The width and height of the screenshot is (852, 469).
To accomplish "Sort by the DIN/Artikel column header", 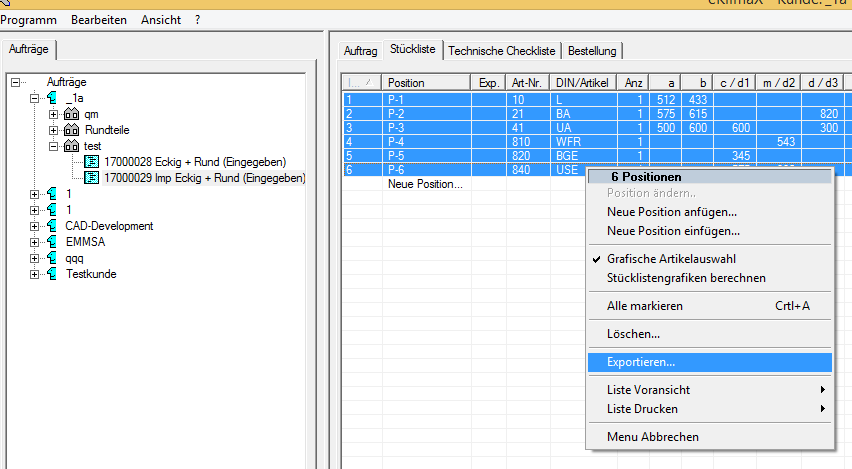I will coord(583,83).
